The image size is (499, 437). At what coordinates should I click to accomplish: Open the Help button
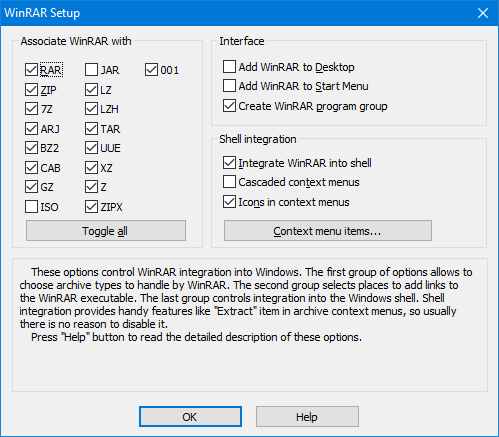pos(307,417)
